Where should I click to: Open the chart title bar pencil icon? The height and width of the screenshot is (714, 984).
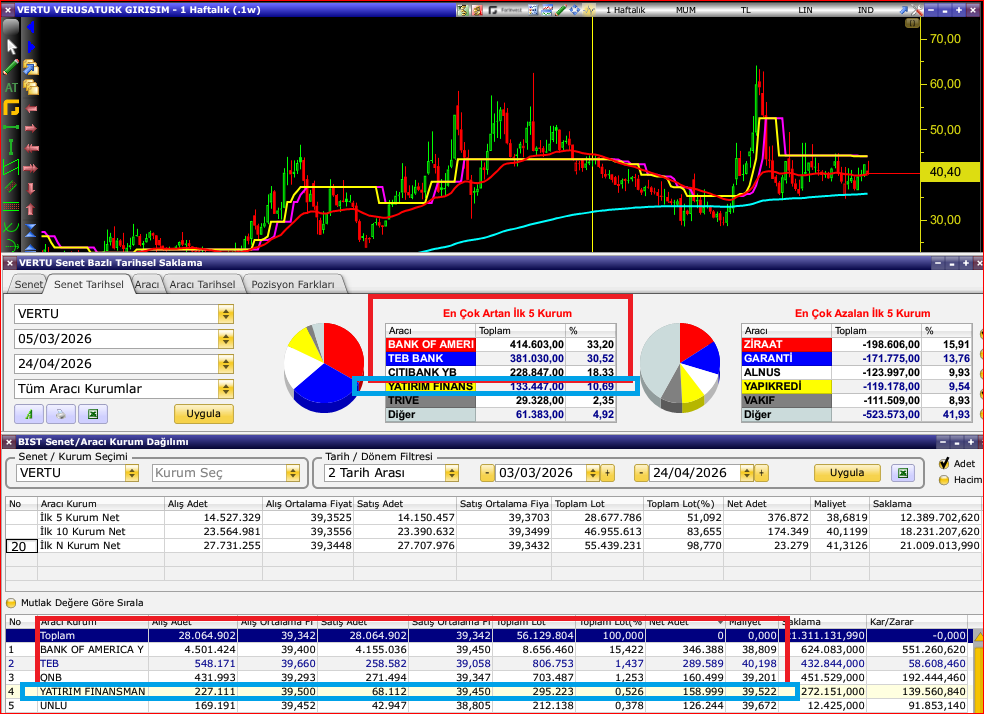tap(561, 10)
